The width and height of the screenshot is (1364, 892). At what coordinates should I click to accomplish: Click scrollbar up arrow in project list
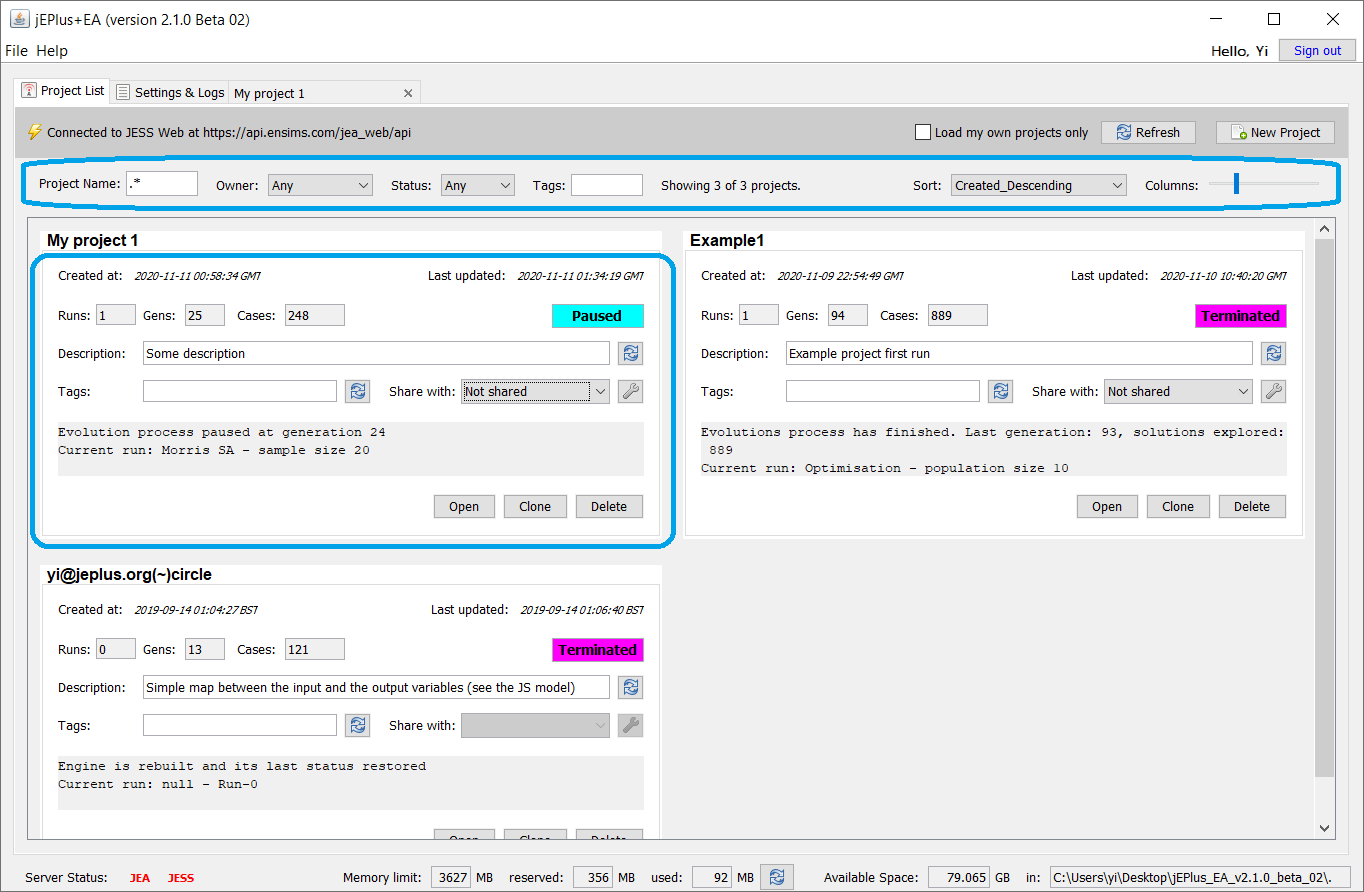pos(1324,229)
